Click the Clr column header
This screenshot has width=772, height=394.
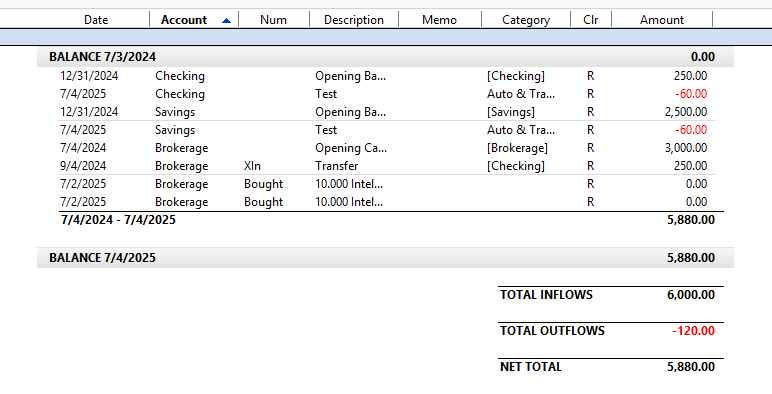591,20
